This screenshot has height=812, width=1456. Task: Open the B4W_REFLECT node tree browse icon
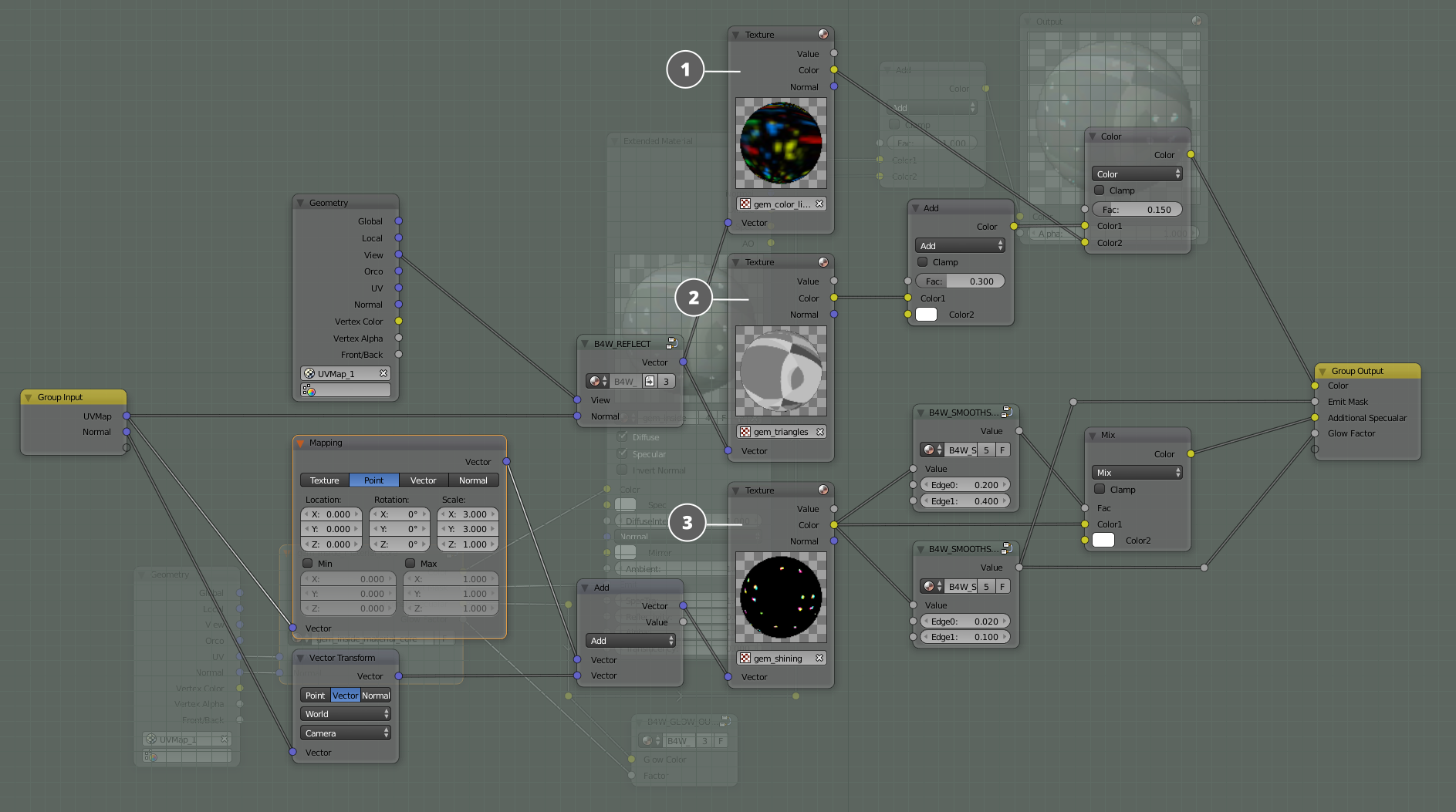click(x=595, y=381)
